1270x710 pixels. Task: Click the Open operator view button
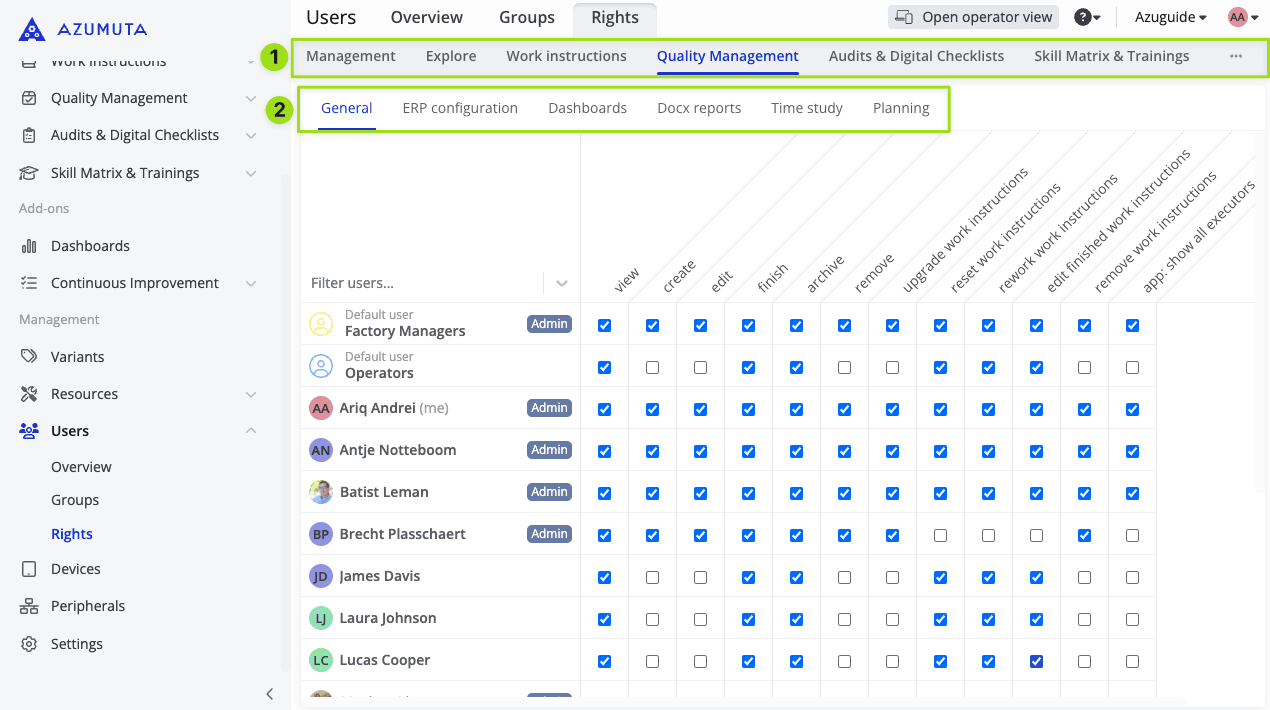(973, 17)
